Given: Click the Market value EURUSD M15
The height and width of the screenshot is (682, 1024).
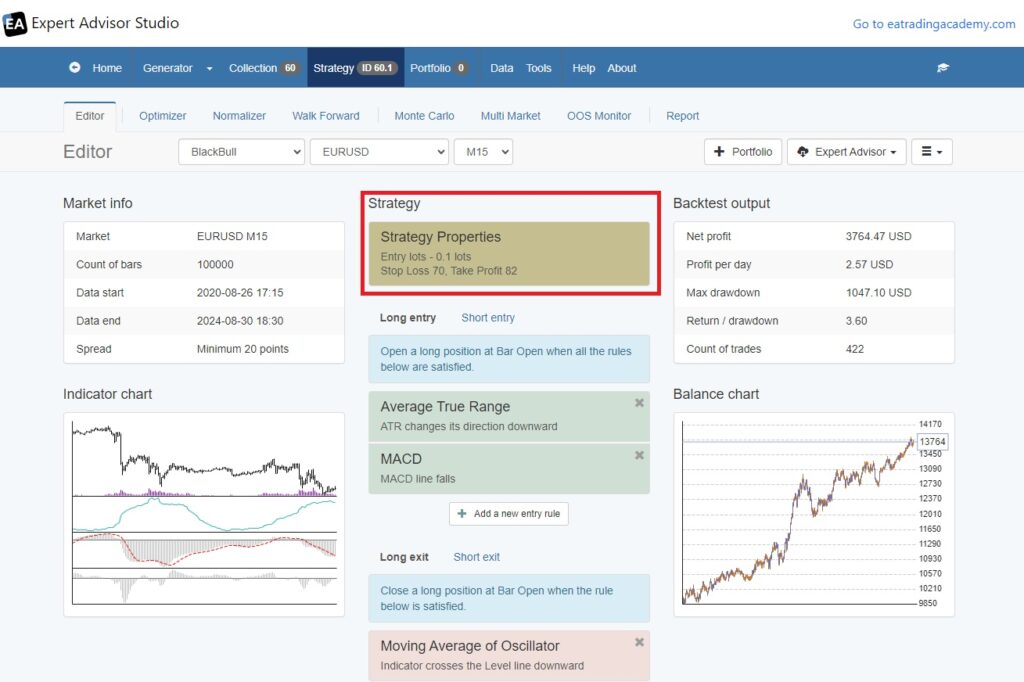Looking at the screenshot, I should pos(232,236).
